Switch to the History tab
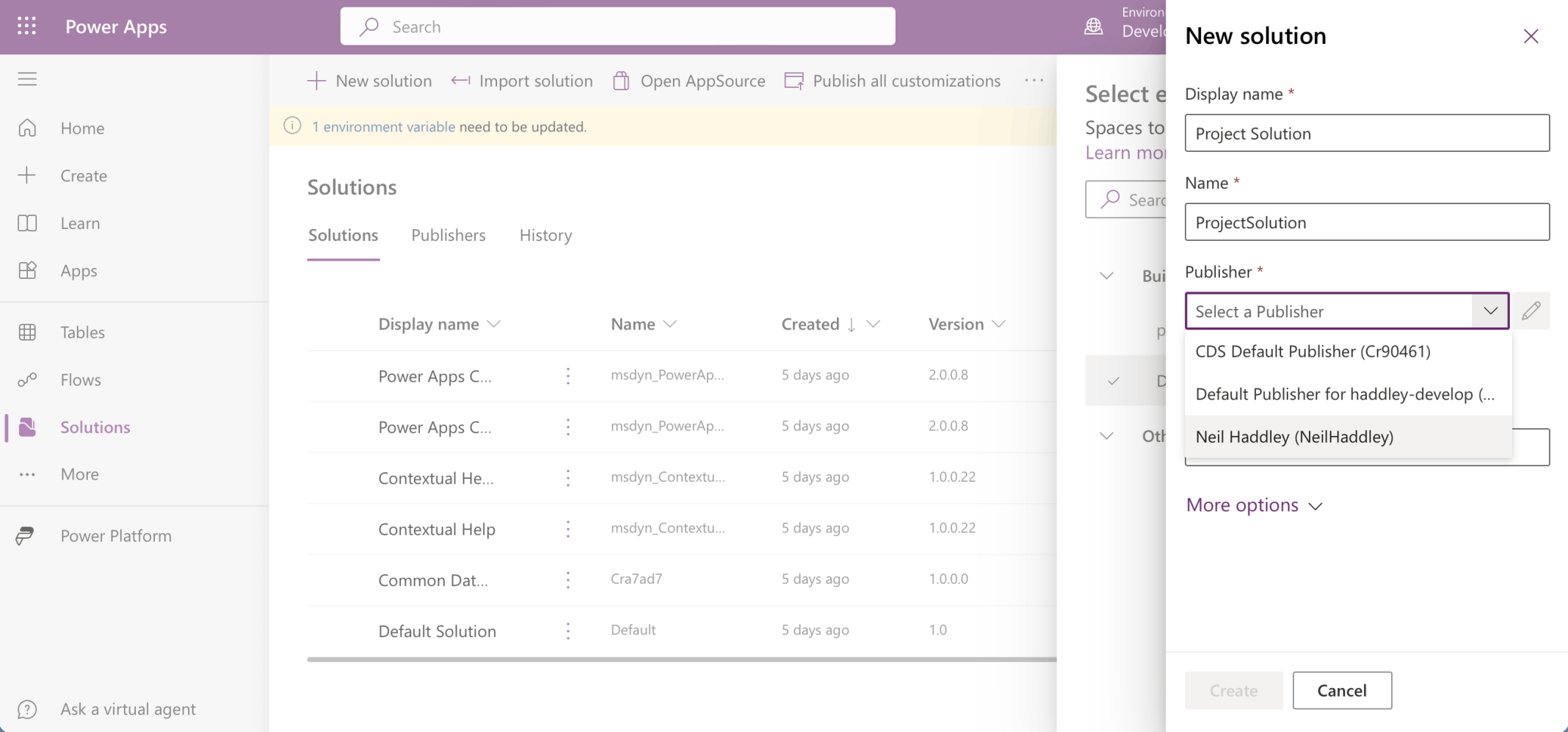Image resolution: width=1568 pixels, height=732 pixels. 545,235
